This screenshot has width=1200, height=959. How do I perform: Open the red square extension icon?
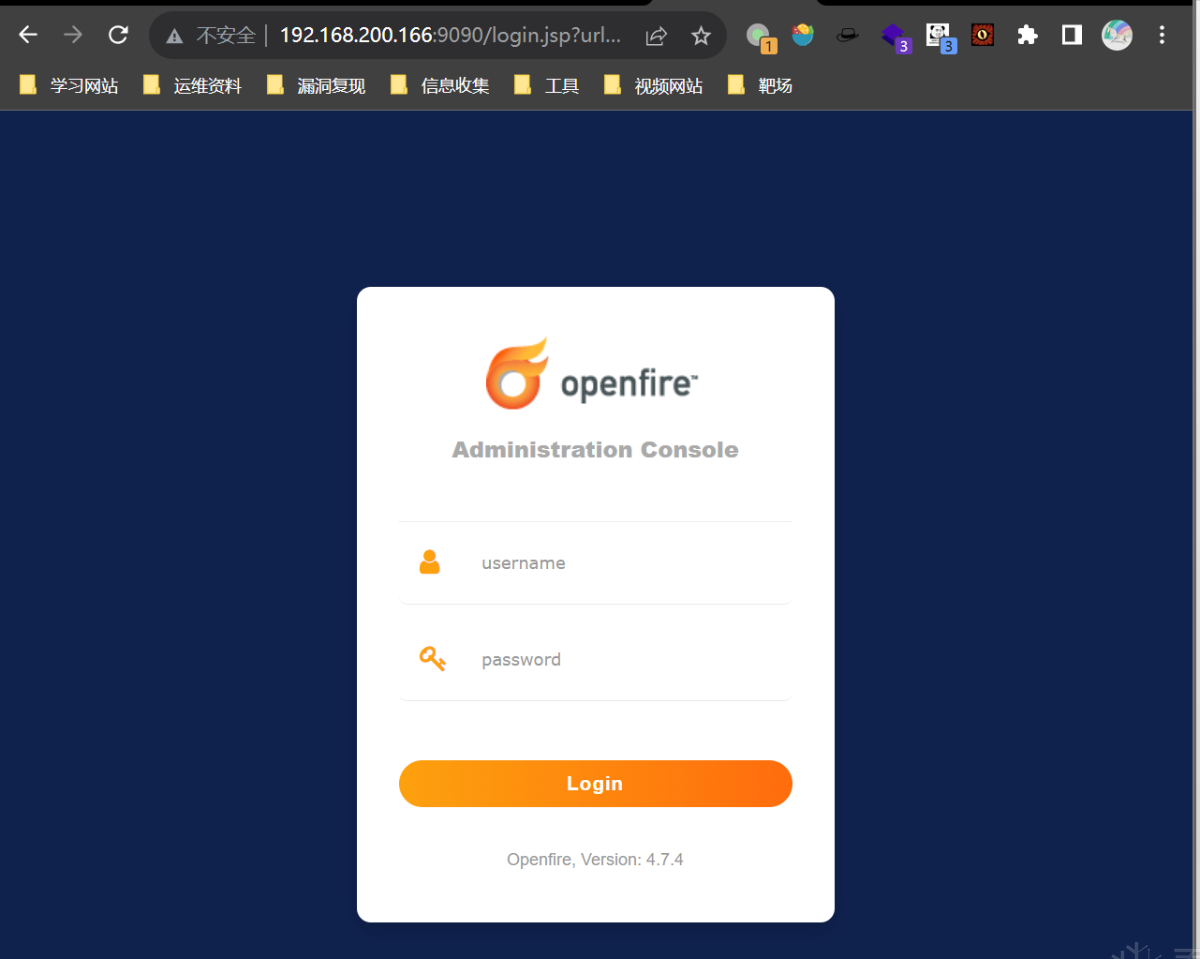983,35
